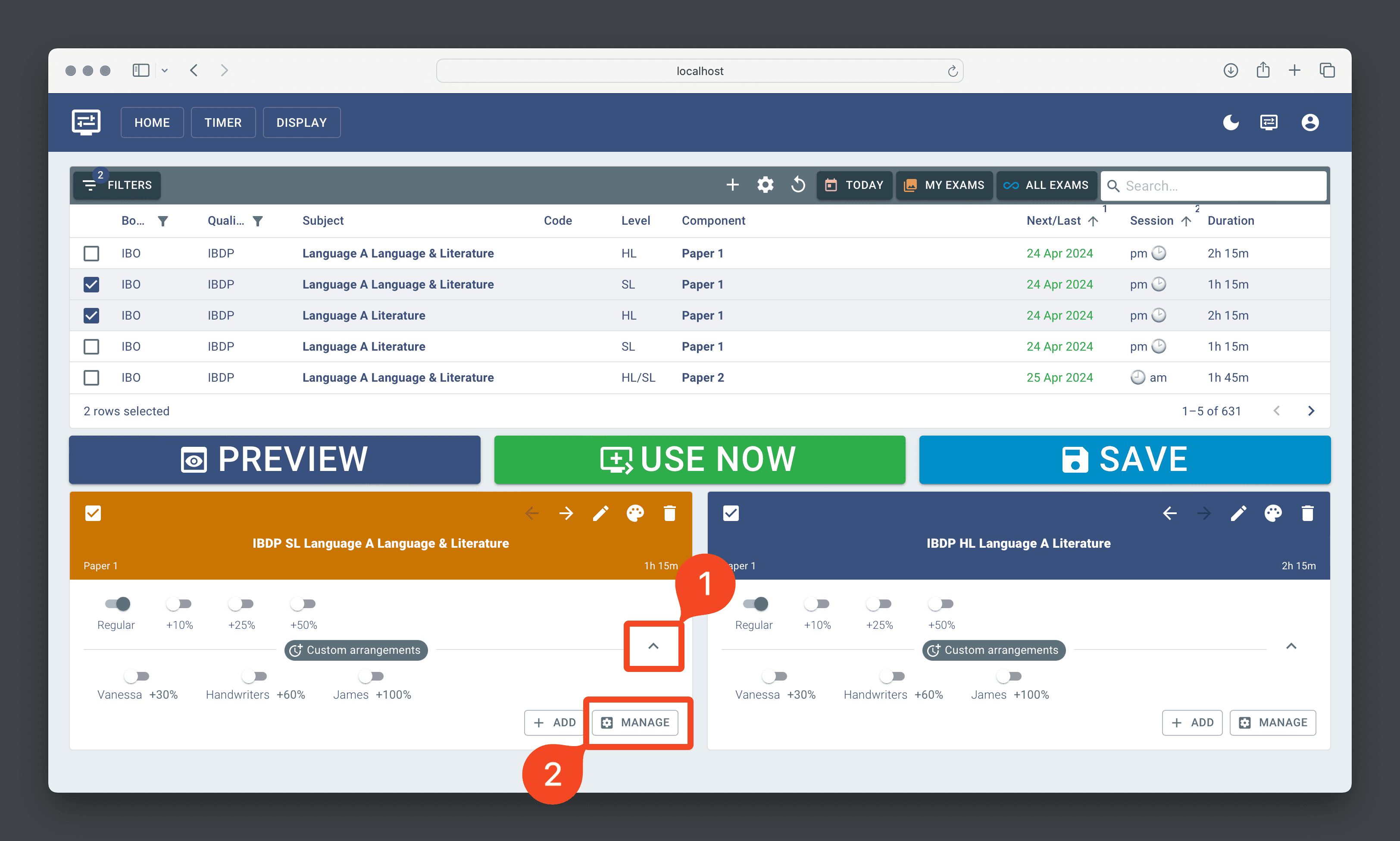Click the ADD button on IBDP HL card
This screenshot has width=1400, height=841.
click(1192, 722)
